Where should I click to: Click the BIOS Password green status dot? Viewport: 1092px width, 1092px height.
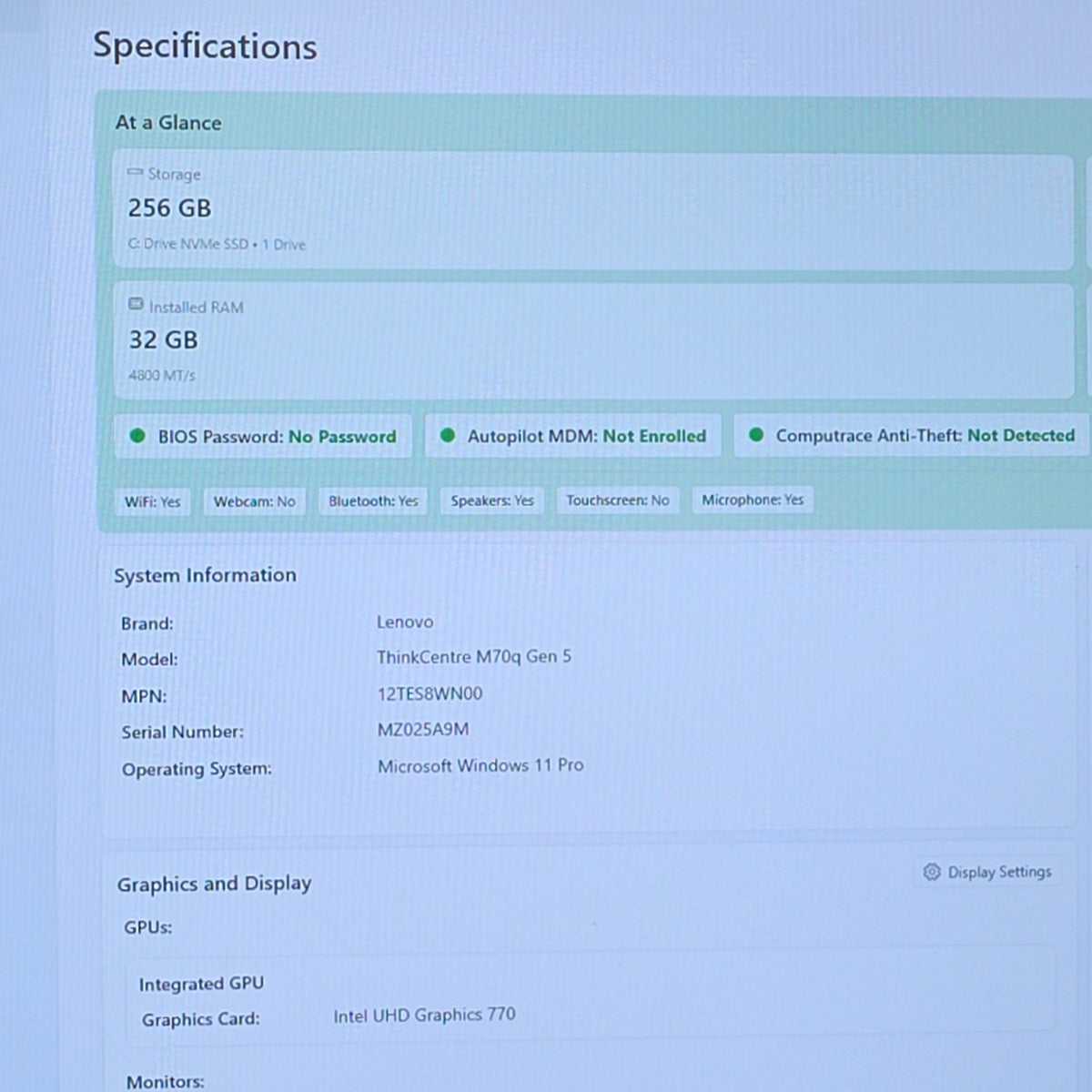137,436
